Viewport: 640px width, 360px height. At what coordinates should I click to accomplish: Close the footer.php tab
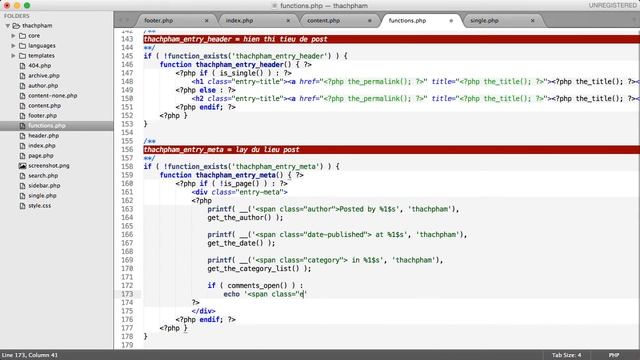pos(207,20)
